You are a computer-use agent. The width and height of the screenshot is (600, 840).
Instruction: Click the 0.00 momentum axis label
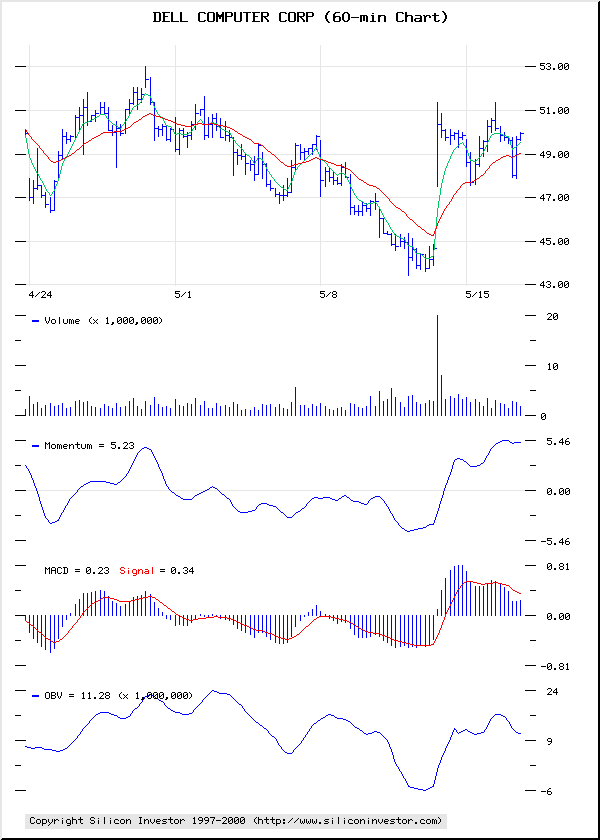pyautogui.click(x=557, y=491)
